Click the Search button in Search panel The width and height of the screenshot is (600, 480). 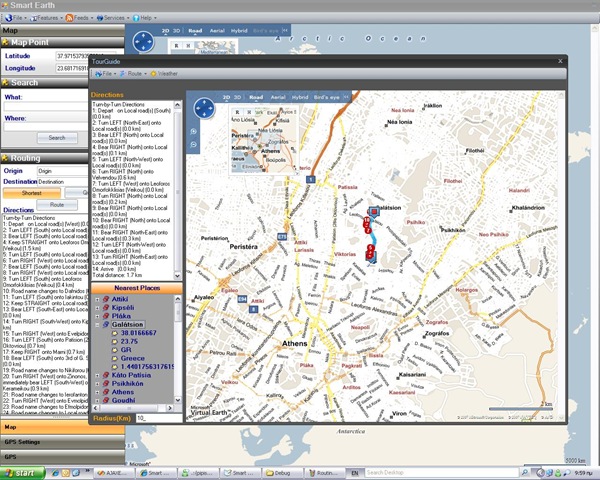(57, 138)
